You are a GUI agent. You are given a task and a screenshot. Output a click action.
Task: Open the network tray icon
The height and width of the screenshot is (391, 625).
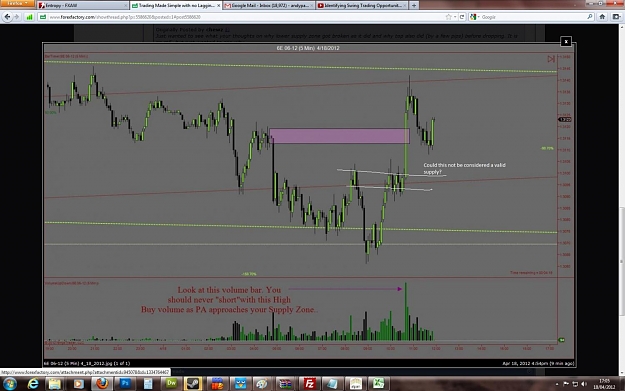tap(575, 384)
